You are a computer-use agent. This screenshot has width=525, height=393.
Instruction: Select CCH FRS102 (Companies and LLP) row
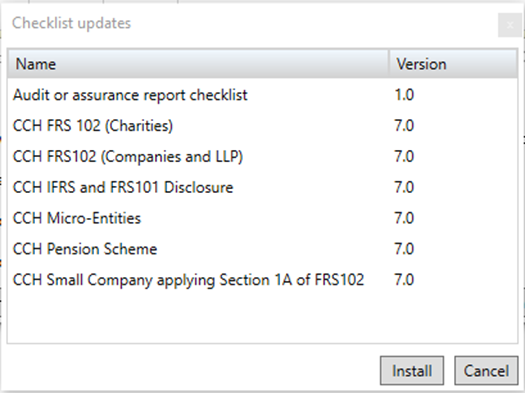[x=262, y=157]
